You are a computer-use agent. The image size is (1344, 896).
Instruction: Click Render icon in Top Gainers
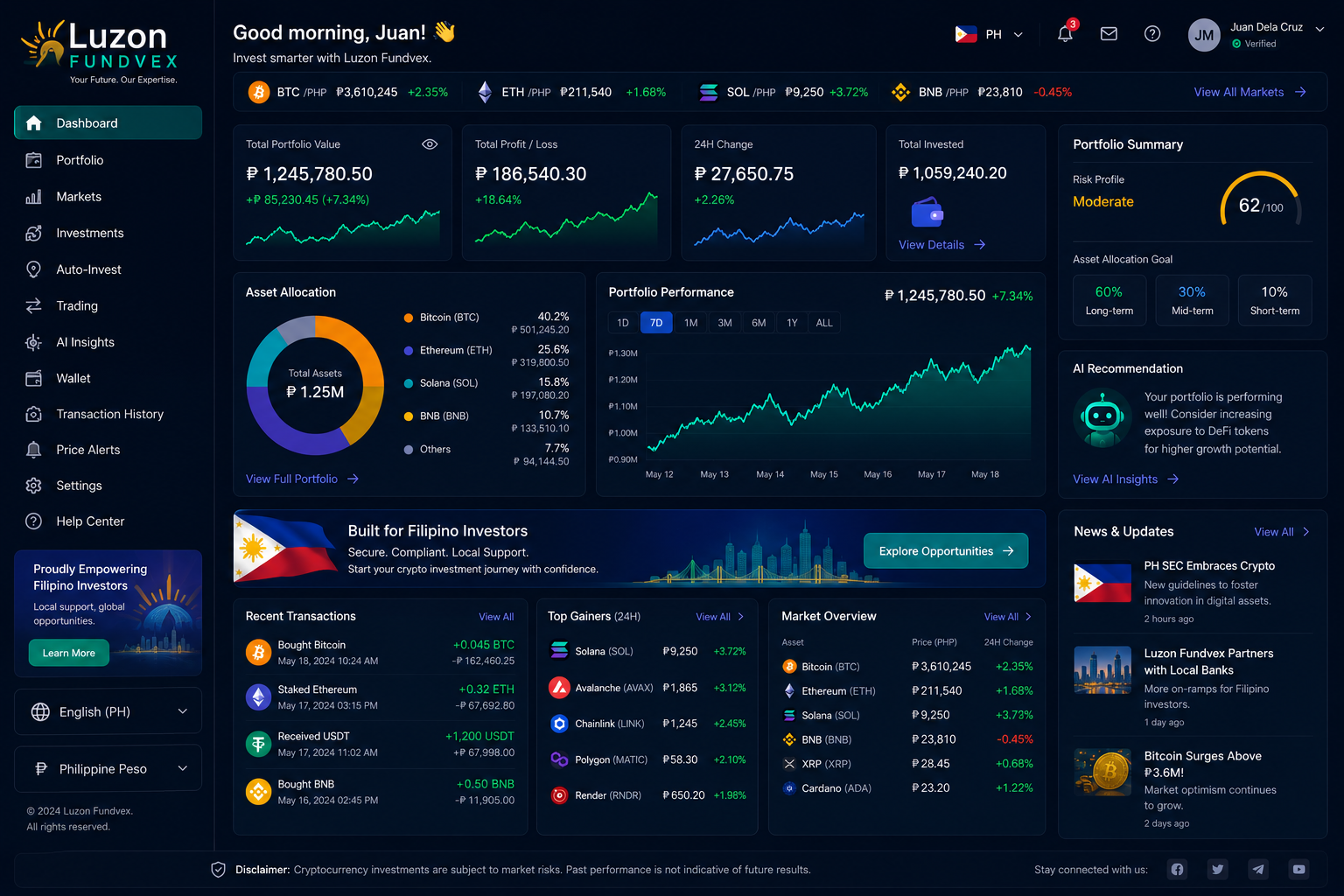(x=559, y=795)
